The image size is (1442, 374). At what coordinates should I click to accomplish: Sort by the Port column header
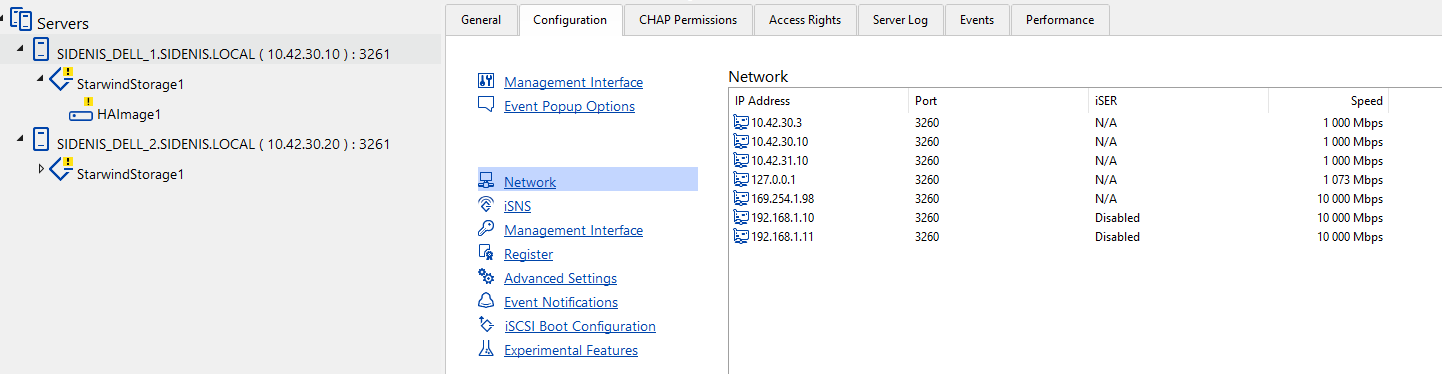click(999, 100)
